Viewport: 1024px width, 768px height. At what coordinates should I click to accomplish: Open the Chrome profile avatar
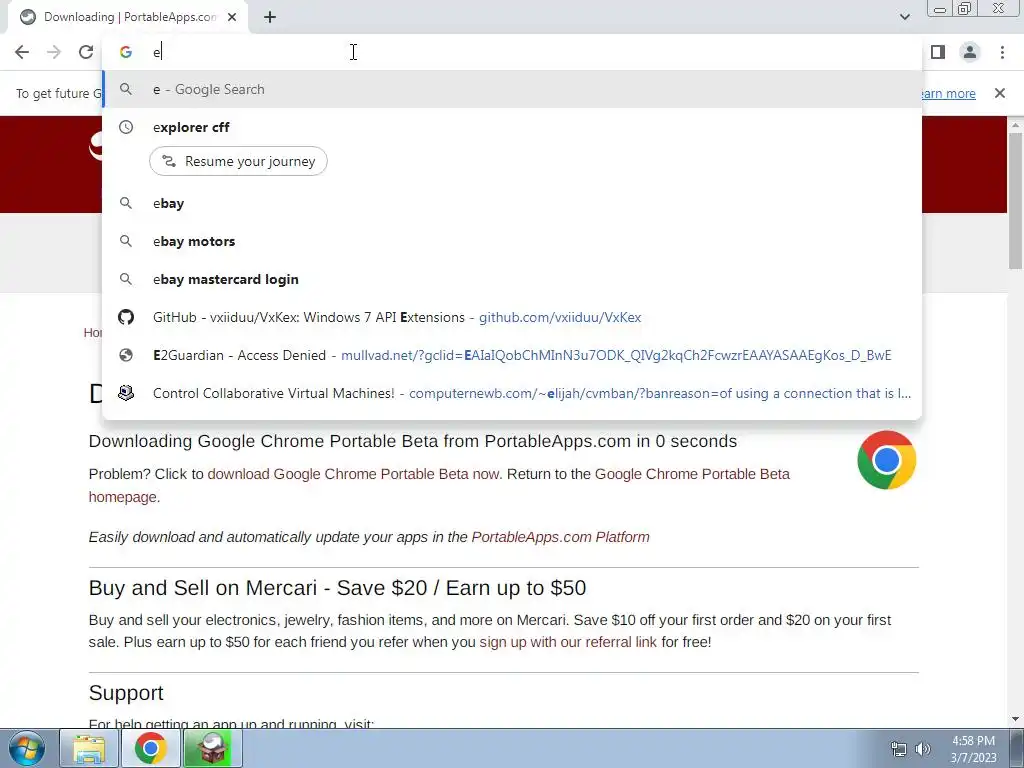970,52
